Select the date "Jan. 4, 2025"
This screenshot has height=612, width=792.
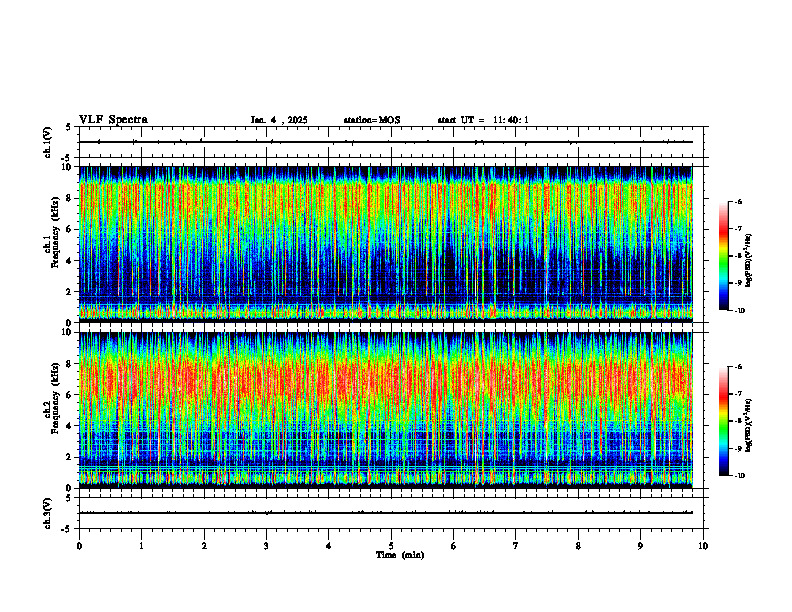(279, 120)
